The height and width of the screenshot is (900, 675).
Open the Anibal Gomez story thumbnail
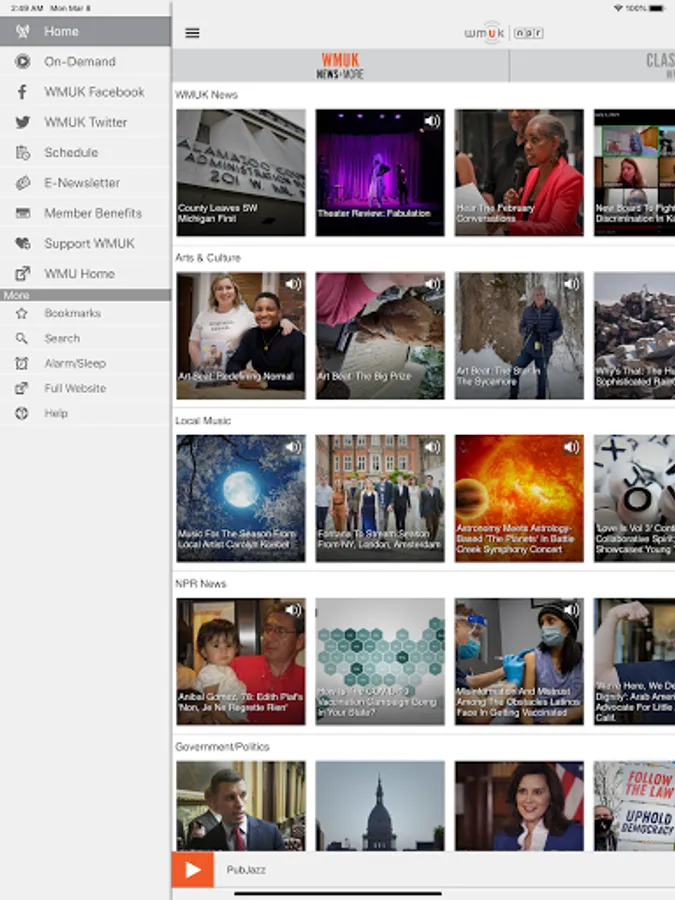[x=241, y=662]
